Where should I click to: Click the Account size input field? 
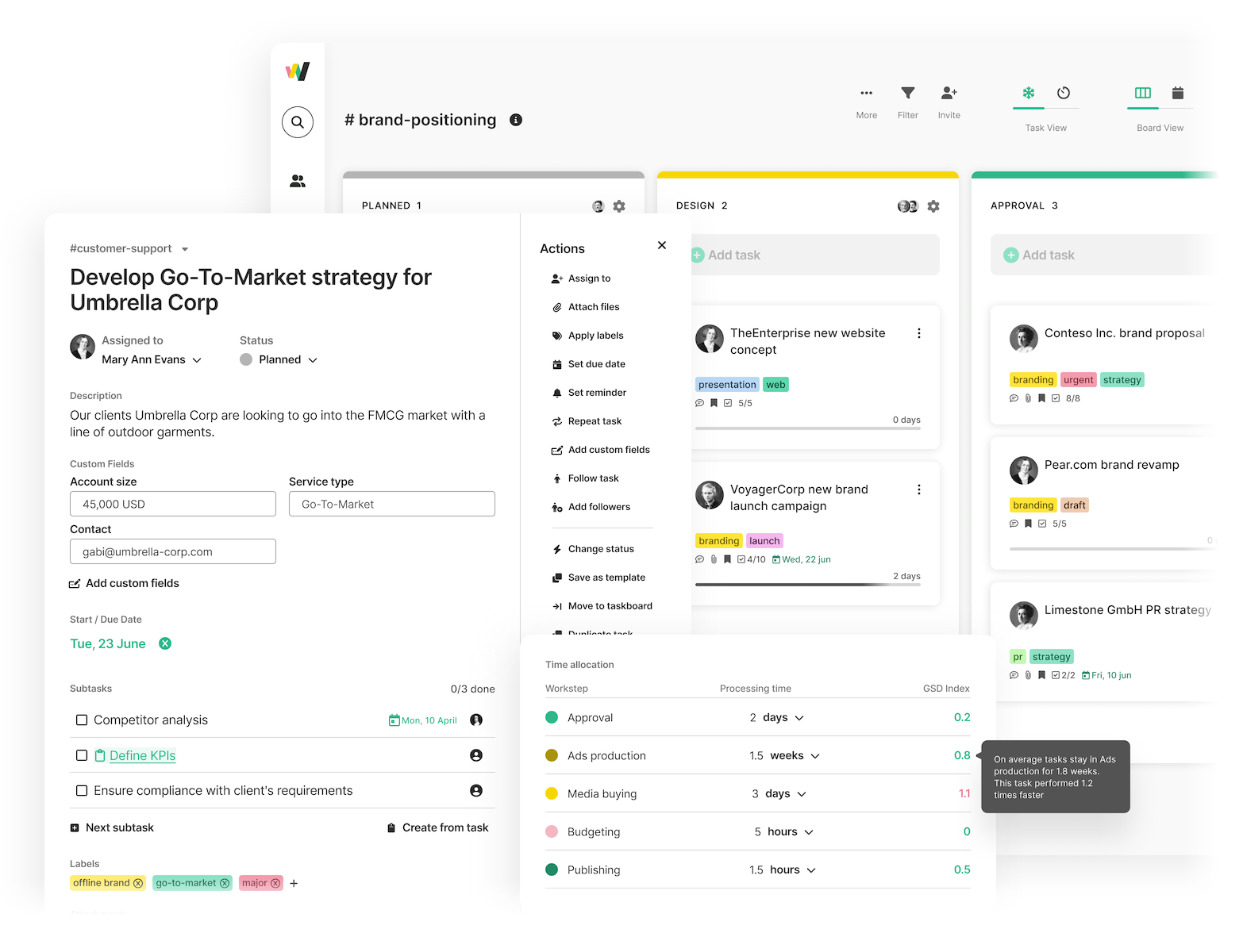(173, 504)
